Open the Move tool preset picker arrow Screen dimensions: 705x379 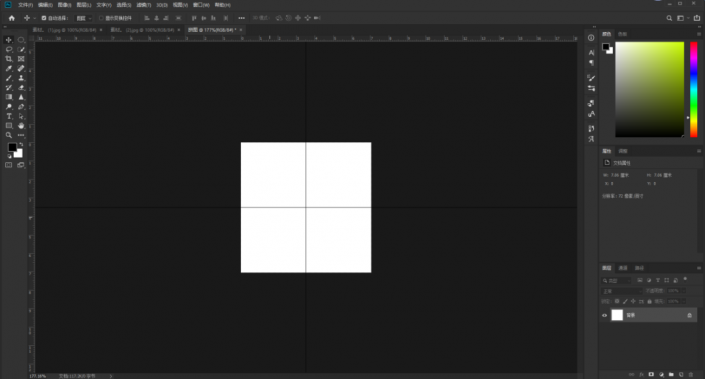coord(34,18)
